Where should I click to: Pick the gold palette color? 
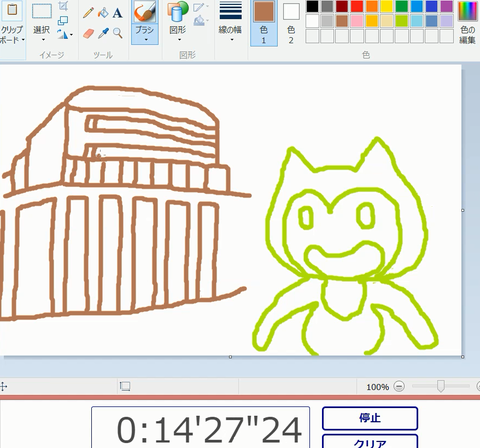pyautogui.click(x=372, y=21)
